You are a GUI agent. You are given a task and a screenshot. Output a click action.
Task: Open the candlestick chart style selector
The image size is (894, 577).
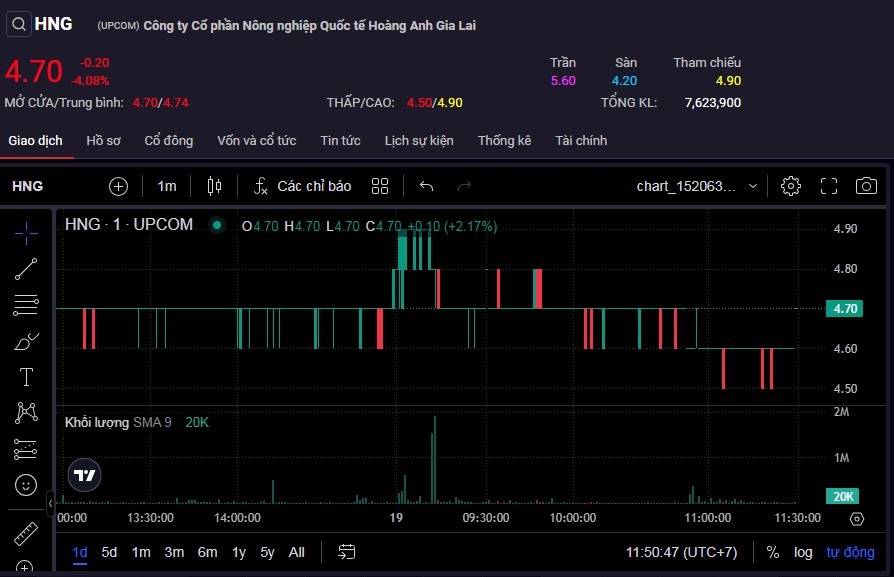[213, 186]
